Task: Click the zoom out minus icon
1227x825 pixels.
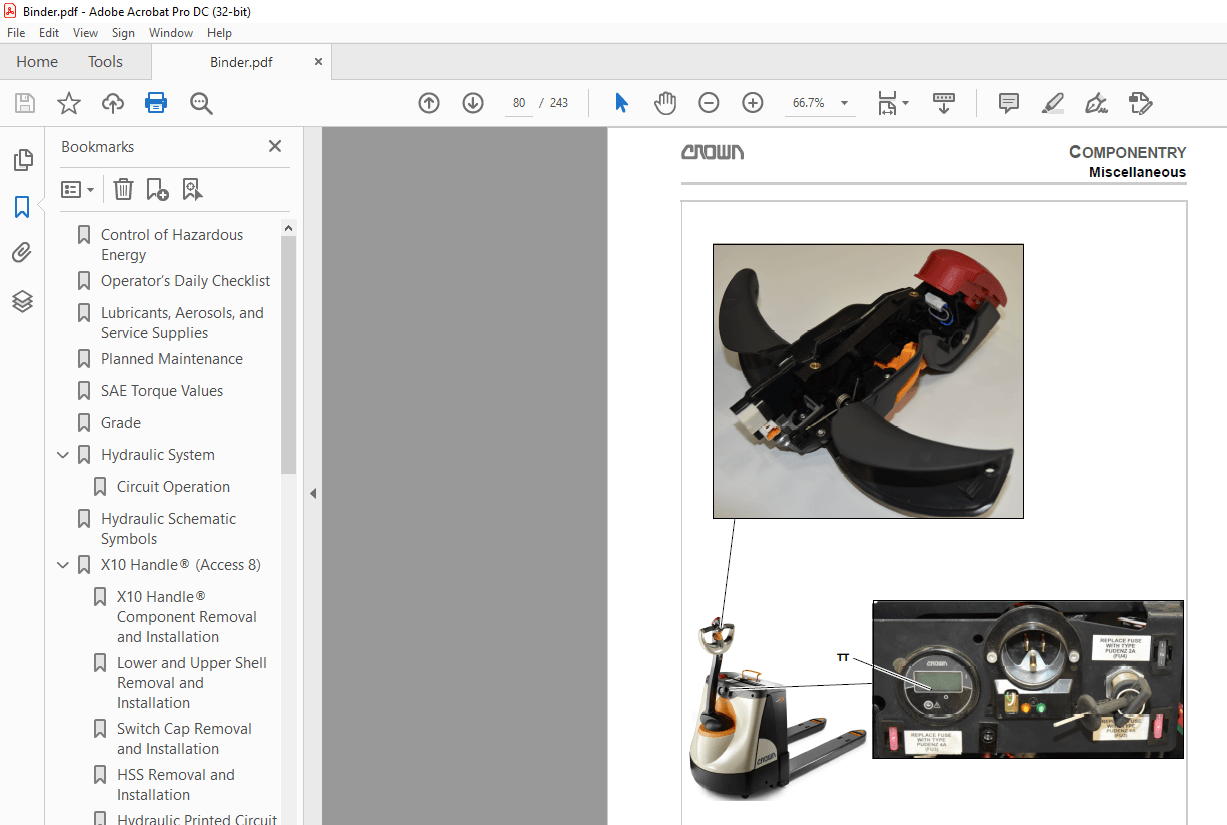Action: [x=709, y=103]
